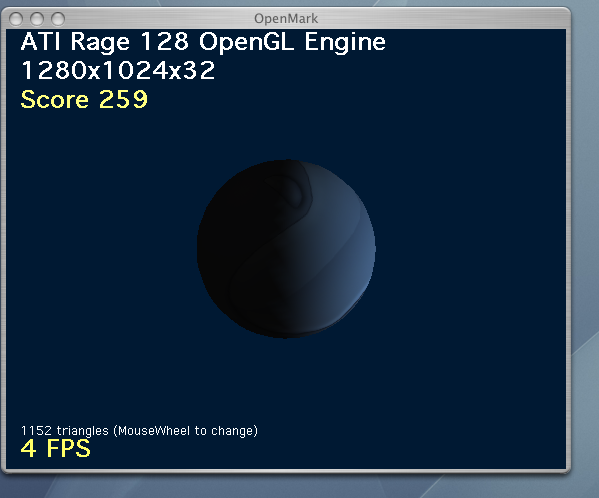Click the yellow 'Score 259' text

click(x=84, y=99)
